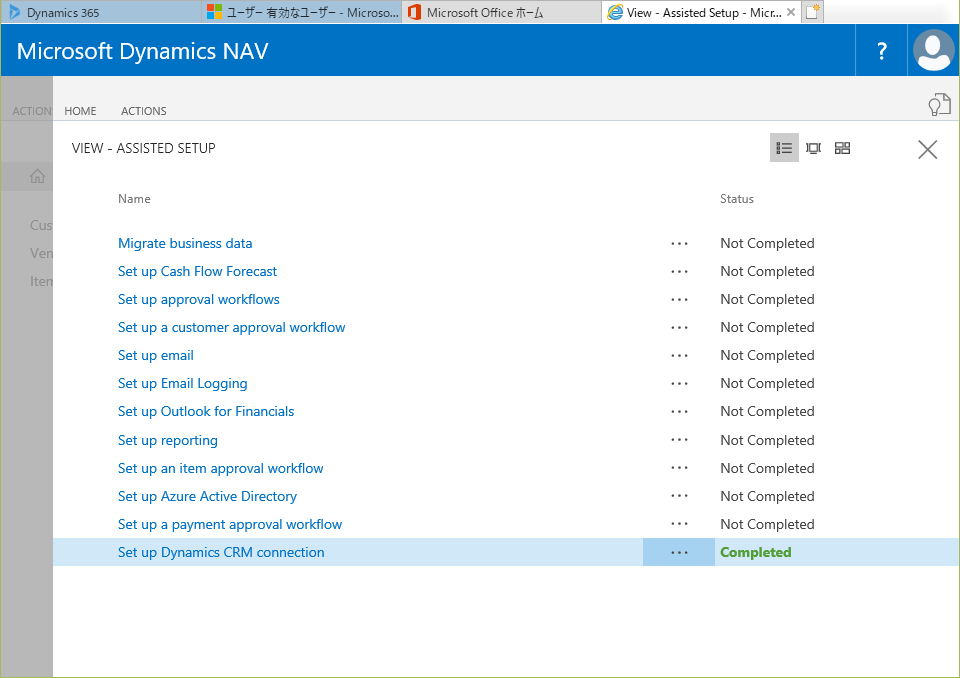Open the Migrate business data link
Screen dimensions: 960x678
click(x=185, y=243)
